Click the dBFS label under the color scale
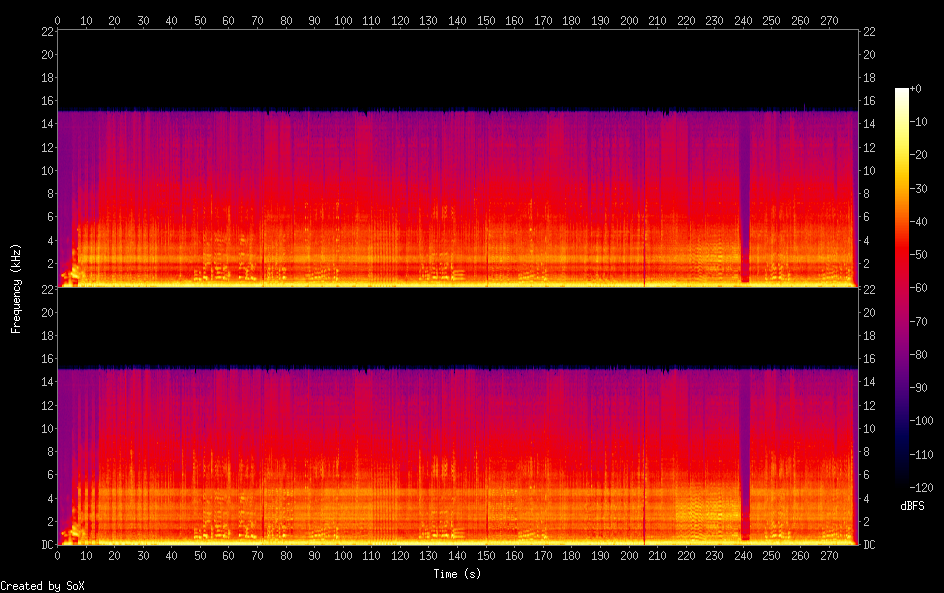This screenshot has height=593, width=944. tap(911, 507)
